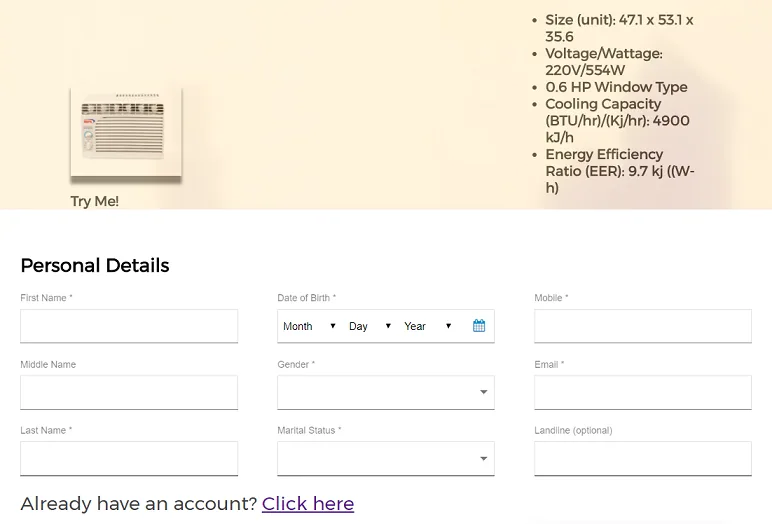The image size is (772, 524).
Task: Open the date of birth calendar picker
Action: pyautogui.click(x=479, y=326)
